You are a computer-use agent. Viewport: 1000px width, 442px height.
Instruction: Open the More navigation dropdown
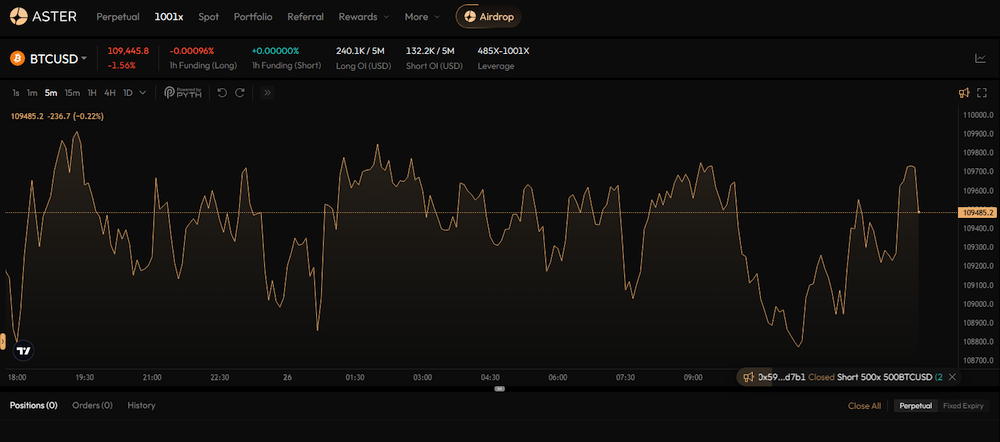point(422,17)
